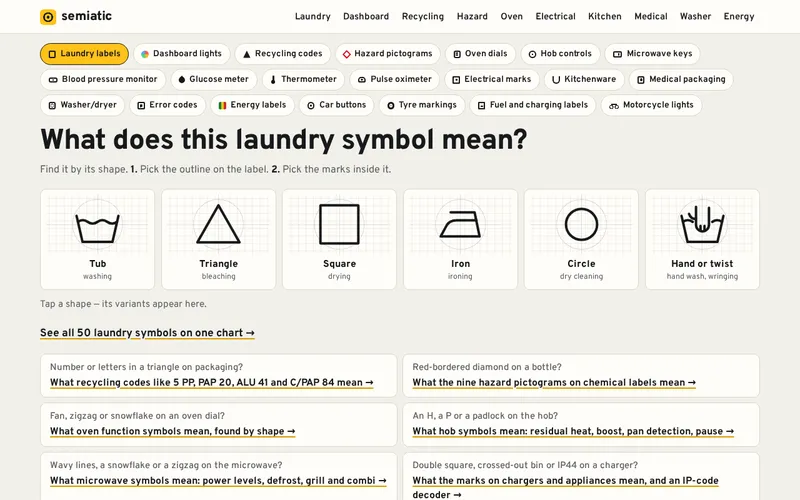Open Dashboard in the top navigation
This screenshot has height=500, width=800.
[366, 16]
